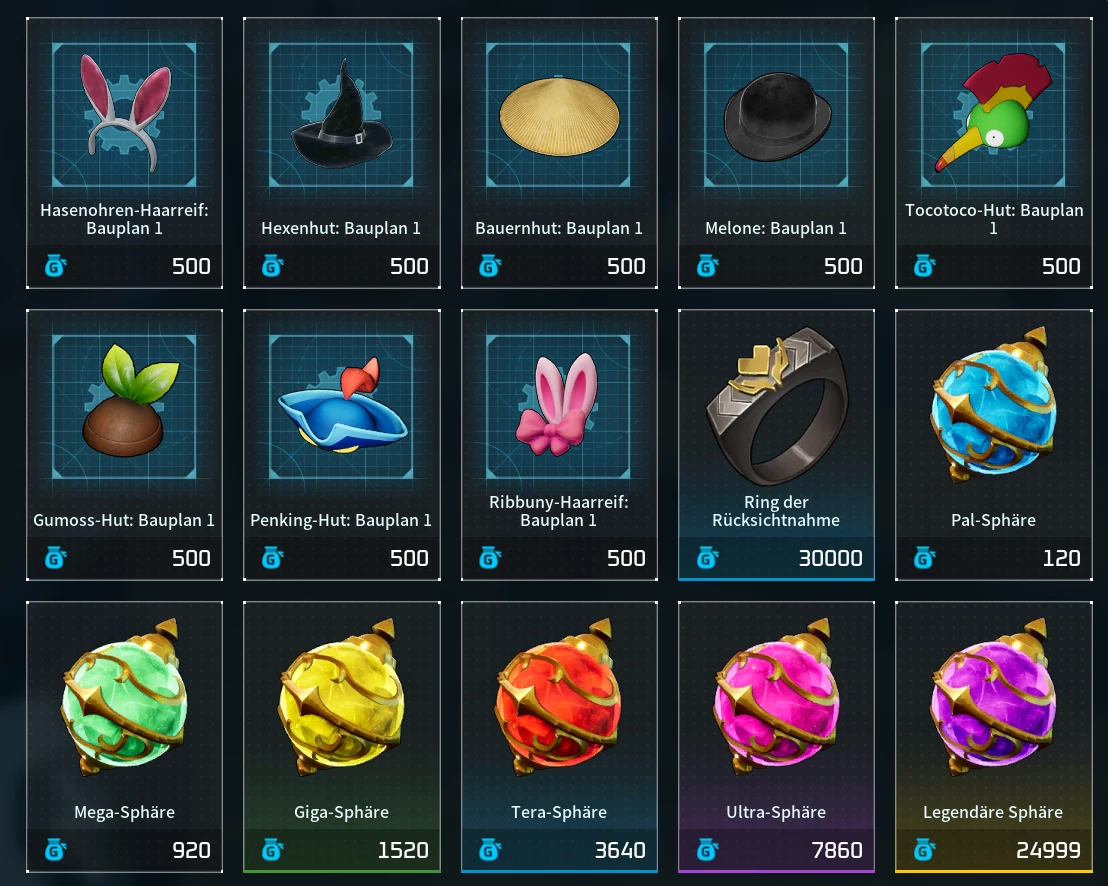Select the Hasenohren-Haarreif bunny ears icon

pyautogui.click(x=126, y=112)
